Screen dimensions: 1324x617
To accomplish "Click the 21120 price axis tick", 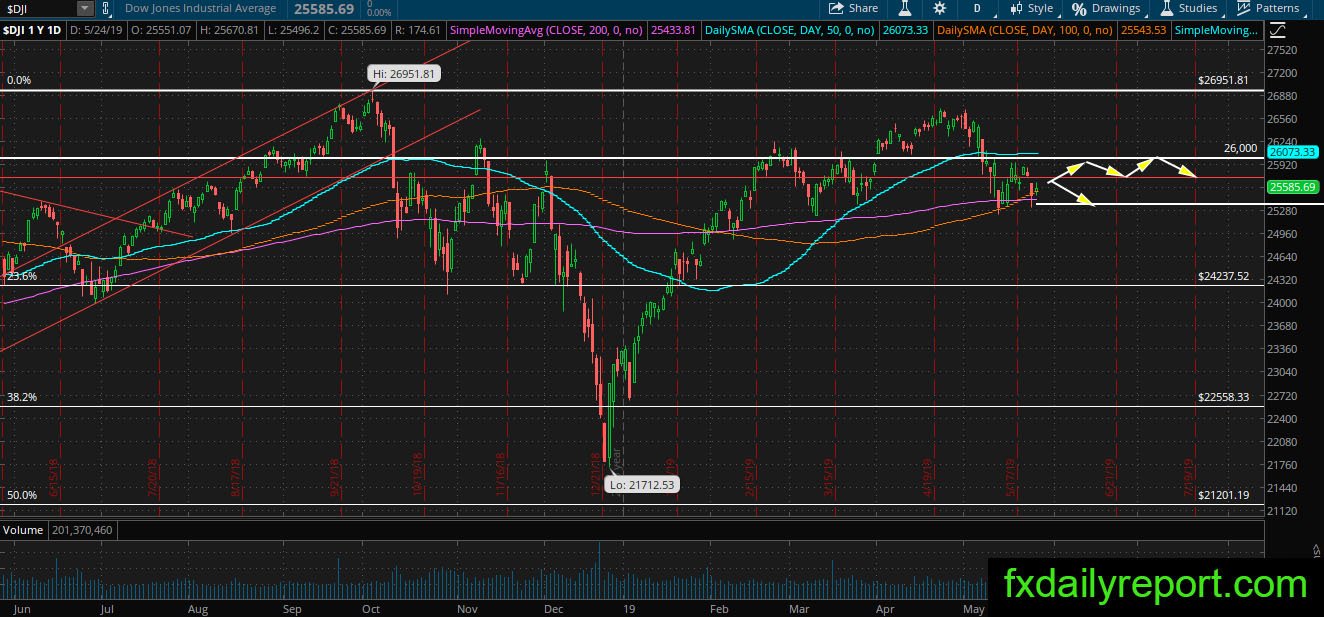I will [1281, 511].
